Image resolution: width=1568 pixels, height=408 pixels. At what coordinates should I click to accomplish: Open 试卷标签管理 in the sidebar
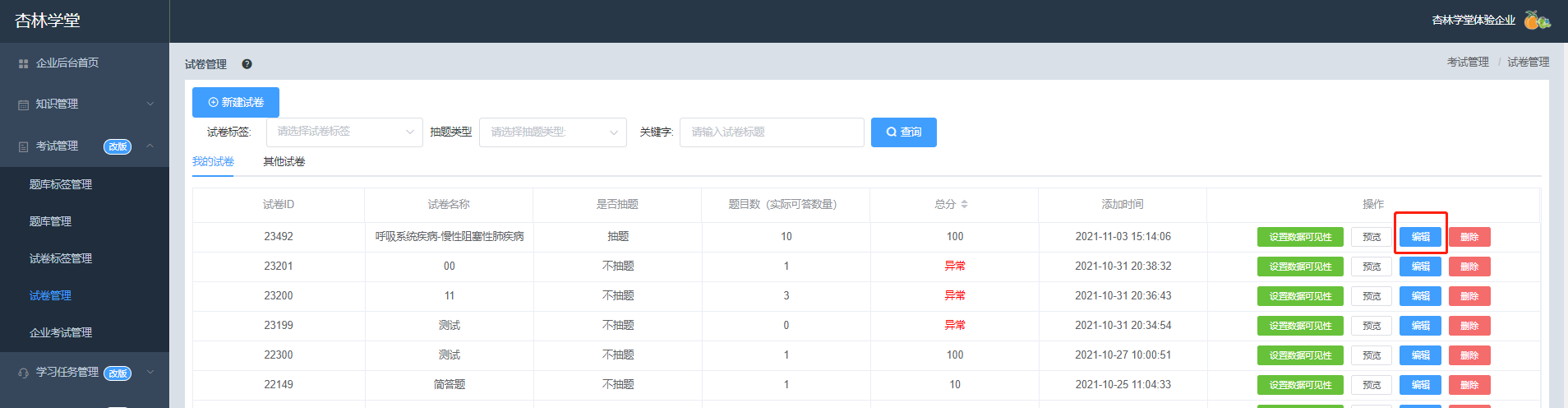point(61,258)
